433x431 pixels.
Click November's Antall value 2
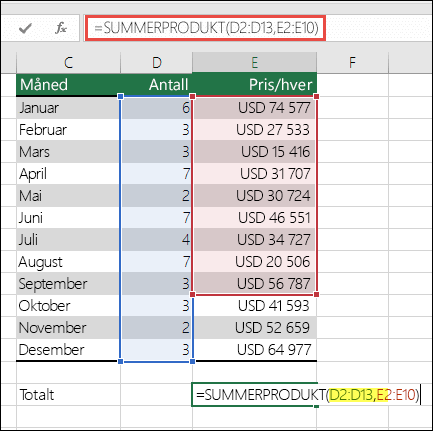pos(157,328)
